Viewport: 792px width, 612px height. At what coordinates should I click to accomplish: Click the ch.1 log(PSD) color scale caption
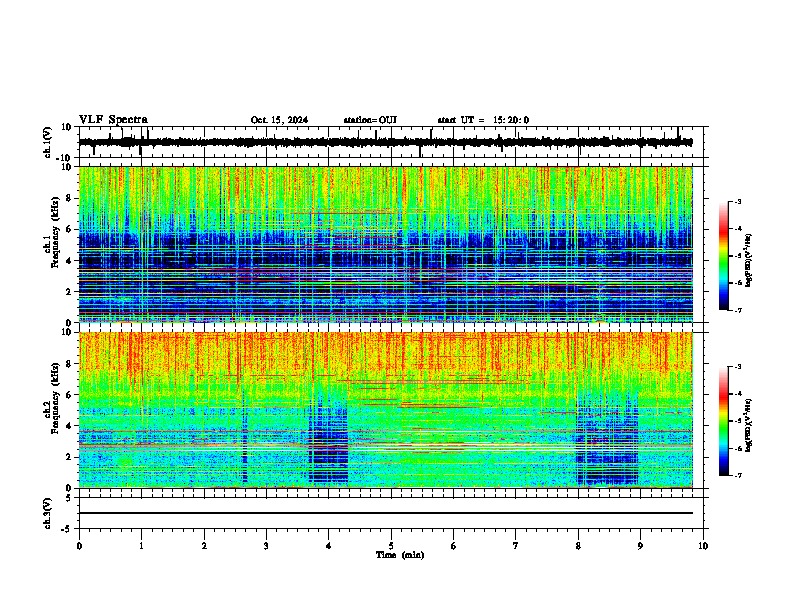pos(749,261)
